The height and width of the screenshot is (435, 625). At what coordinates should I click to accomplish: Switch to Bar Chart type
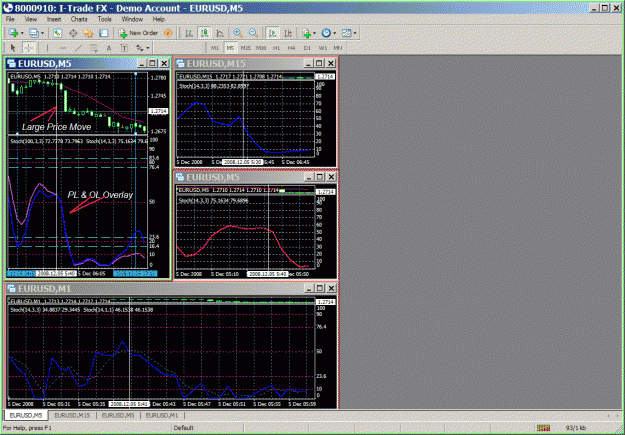click(189, 33)
